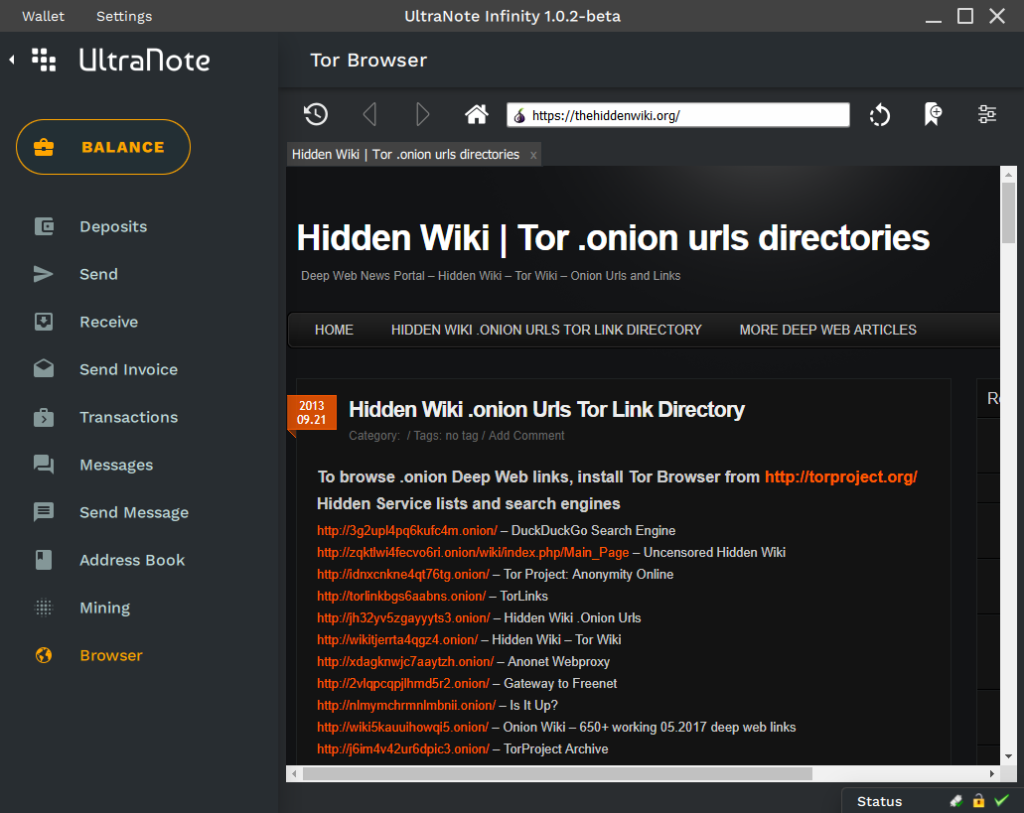Open the Uncensored Hidden Wiki onion link

473,552
